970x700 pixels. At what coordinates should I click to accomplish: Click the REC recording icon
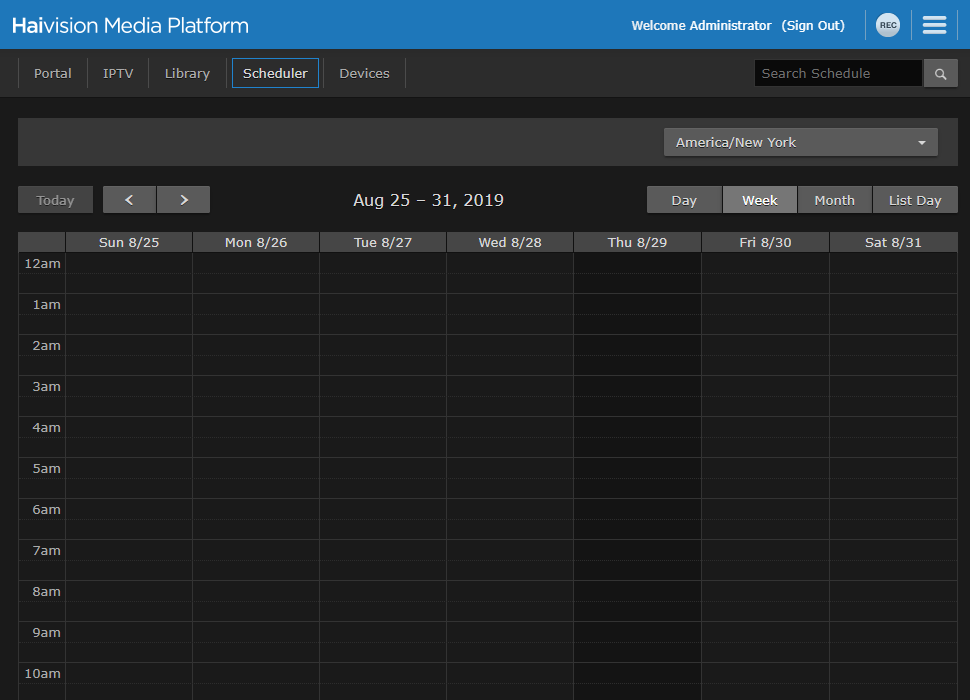(887, 25)
